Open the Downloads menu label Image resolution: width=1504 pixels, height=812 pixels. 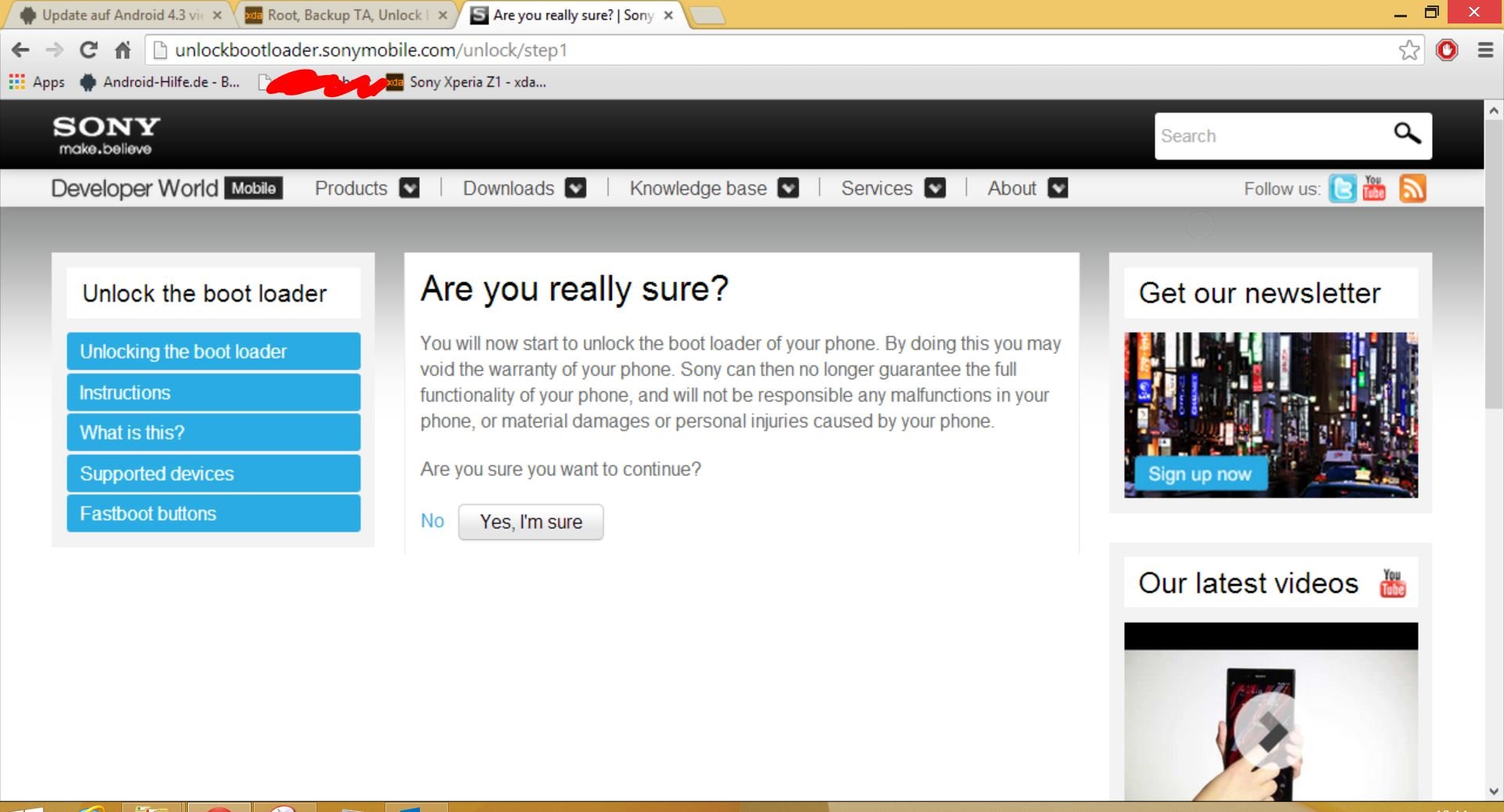(x=508, y=189)
